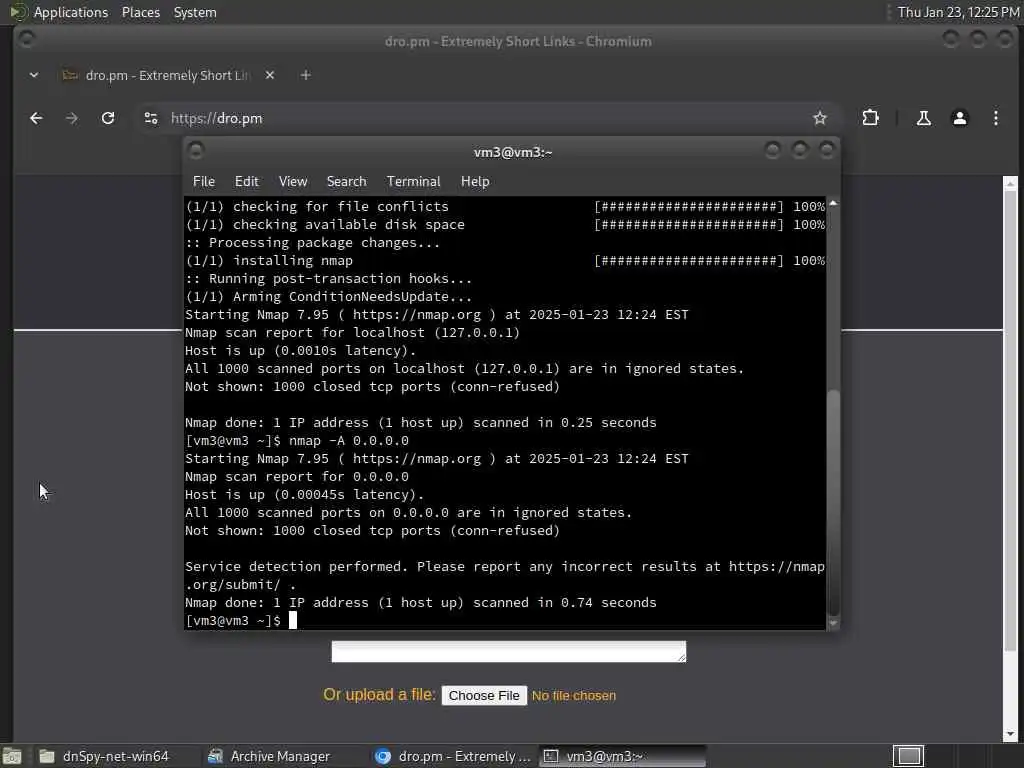
Task: Switch to the vm3@vm3:~ taskbar entry
Action: pyautogui.click(x=623, y=756)
